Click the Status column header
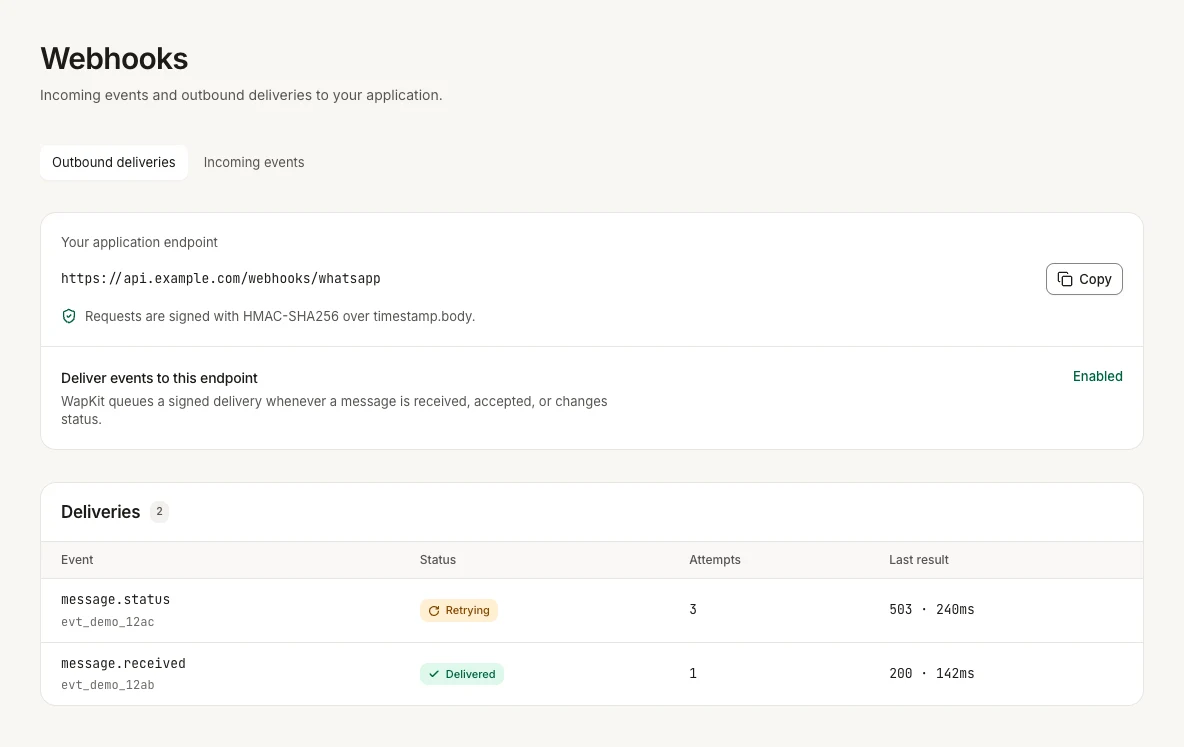This screenshot has height=747, width=1184. coord(438,560)
